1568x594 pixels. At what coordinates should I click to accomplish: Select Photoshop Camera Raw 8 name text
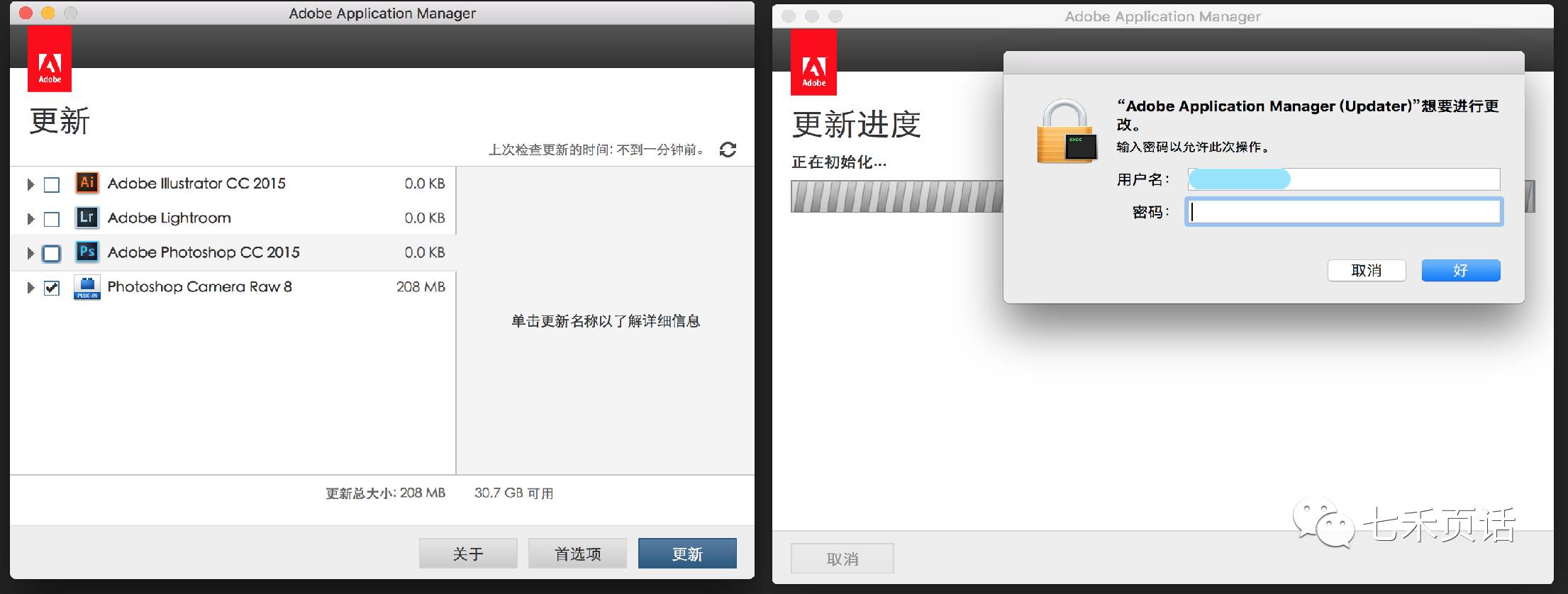point(199,287)
